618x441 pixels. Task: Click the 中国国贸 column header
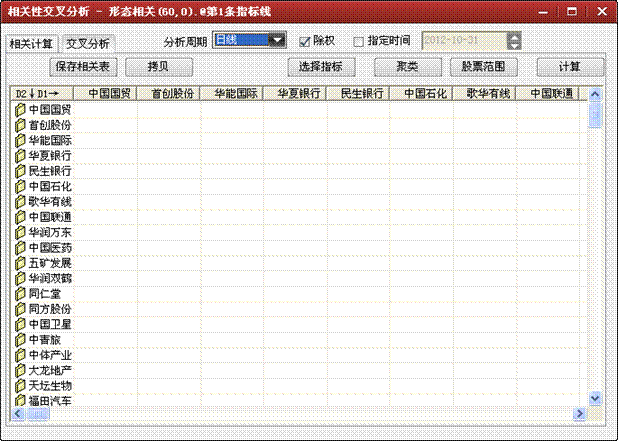point(105,93)
